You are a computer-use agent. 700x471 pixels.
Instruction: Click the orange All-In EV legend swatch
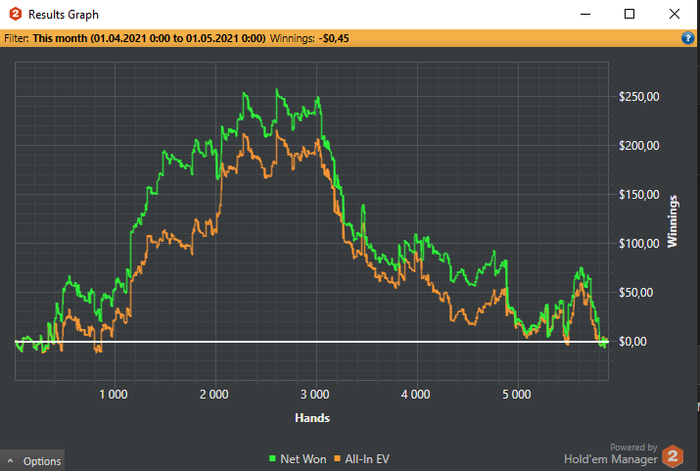click(x=337, y=458)
